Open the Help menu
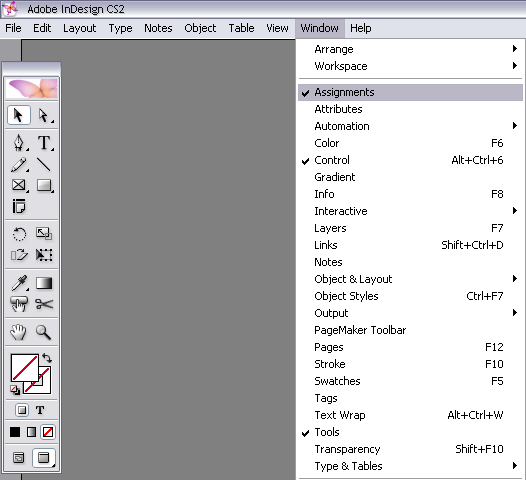Image resolution: width=526 pixels, height=480 pixels. pos(361,28)
